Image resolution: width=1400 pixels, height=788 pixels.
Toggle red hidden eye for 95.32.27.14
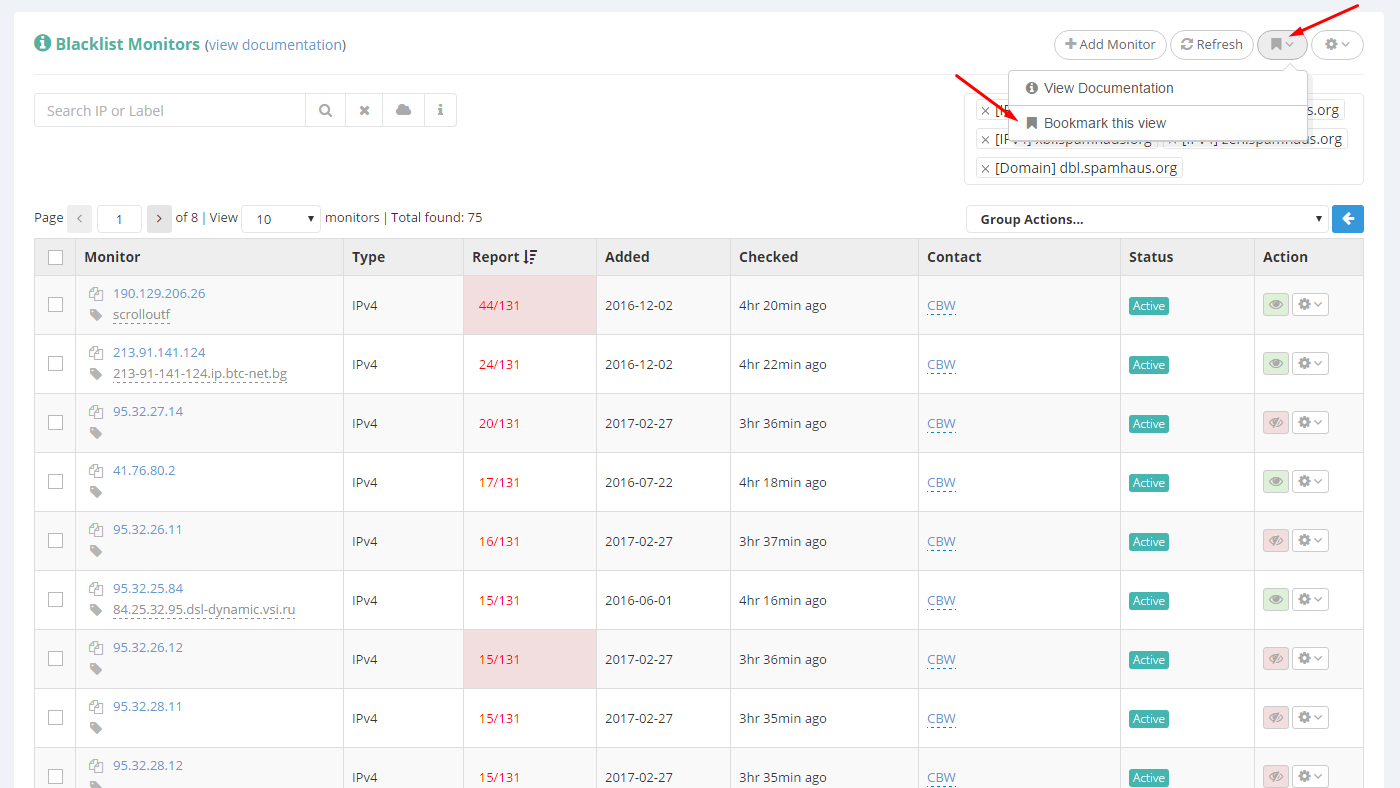click(x=1275, y=423)
